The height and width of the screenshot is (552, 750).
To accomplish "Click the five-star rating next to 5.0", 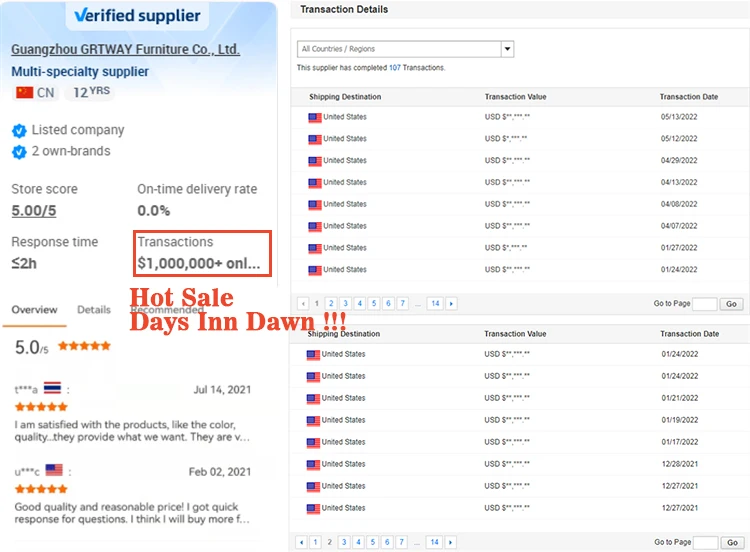I will 84,346.
